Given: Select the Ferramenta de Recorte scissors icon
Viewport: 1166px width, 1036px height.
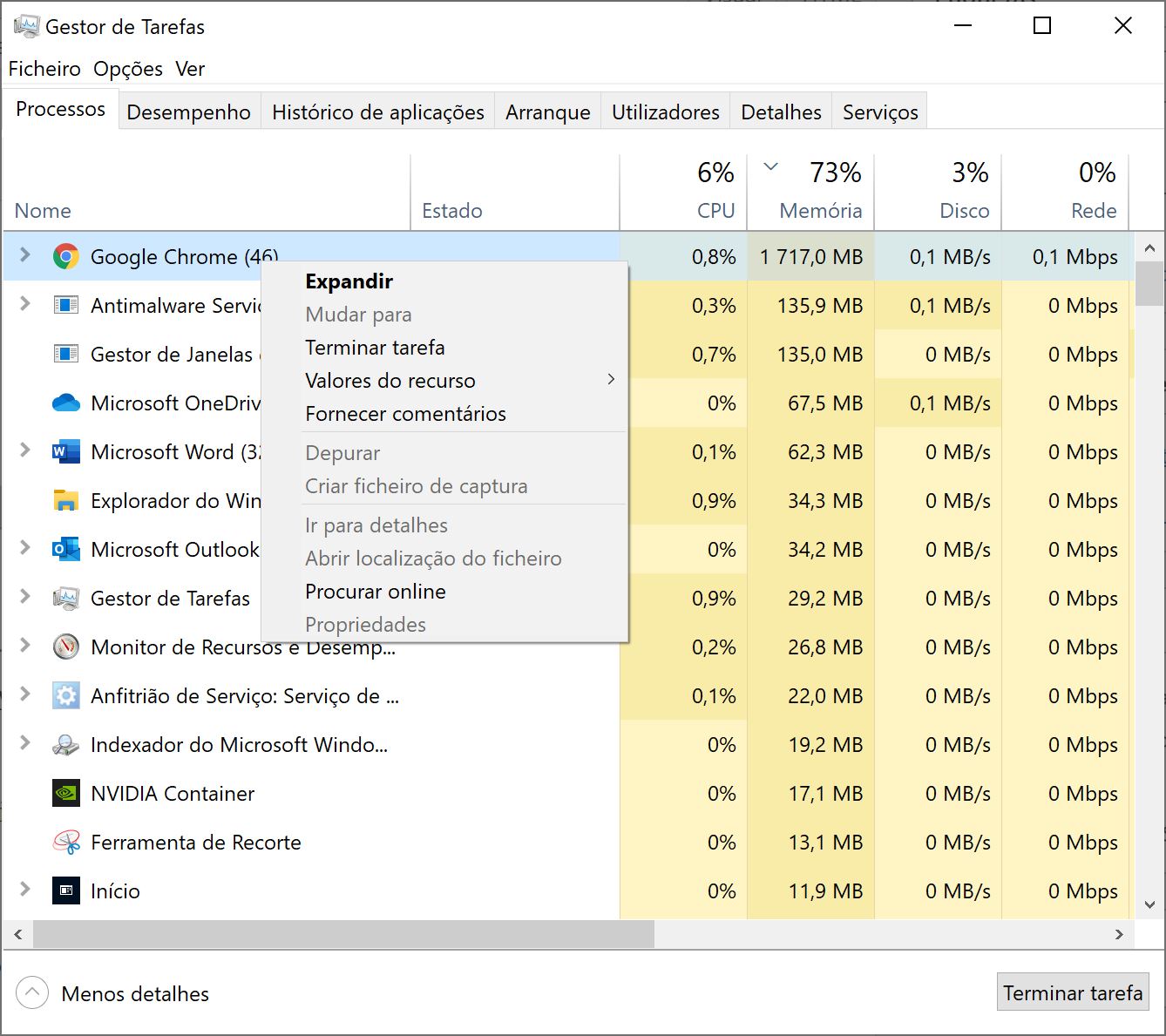Looking at the screenshot, I should tap(65, 843).
